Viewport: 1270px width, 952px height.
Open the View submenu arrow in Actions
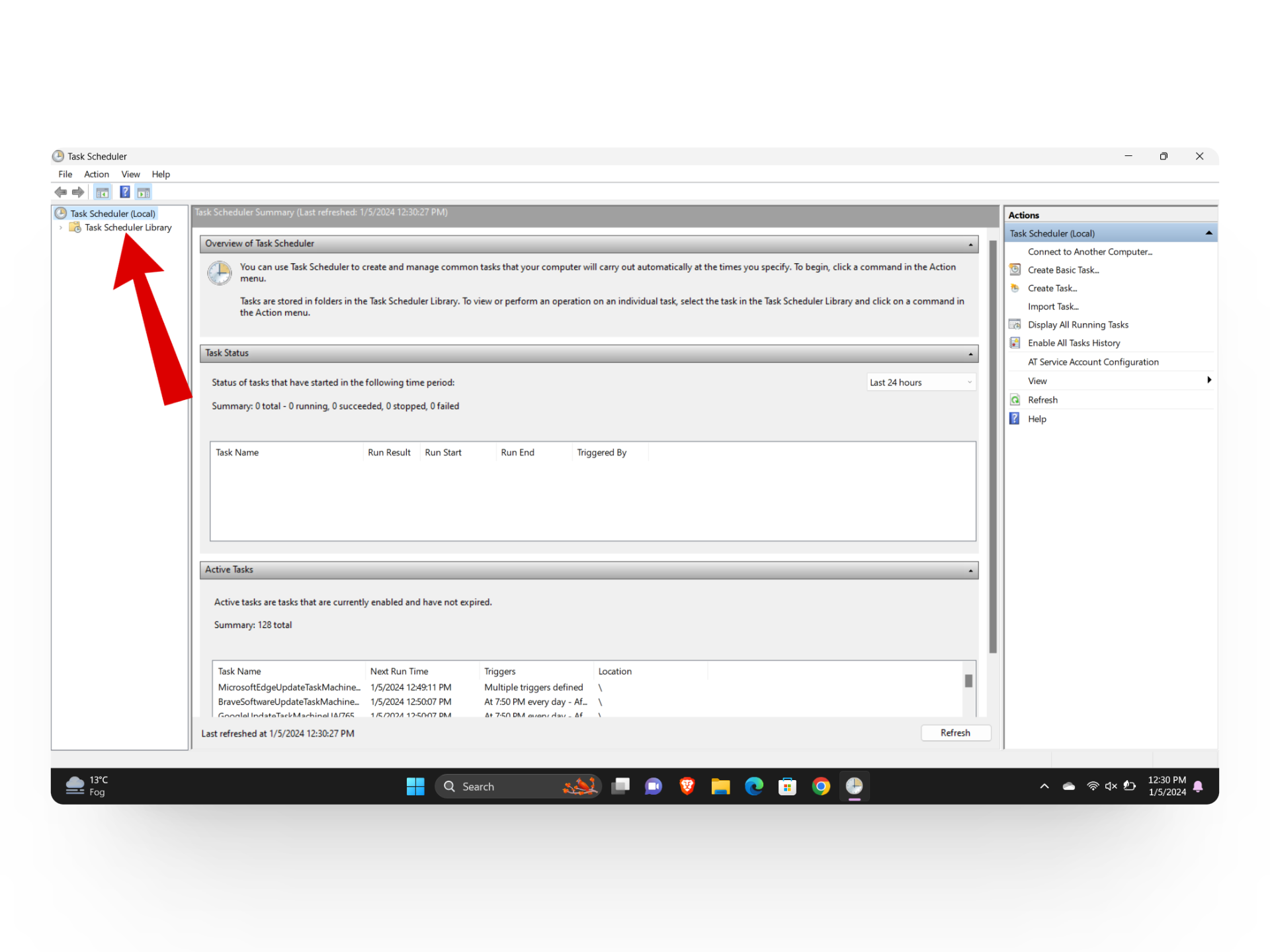point(1208,380)
